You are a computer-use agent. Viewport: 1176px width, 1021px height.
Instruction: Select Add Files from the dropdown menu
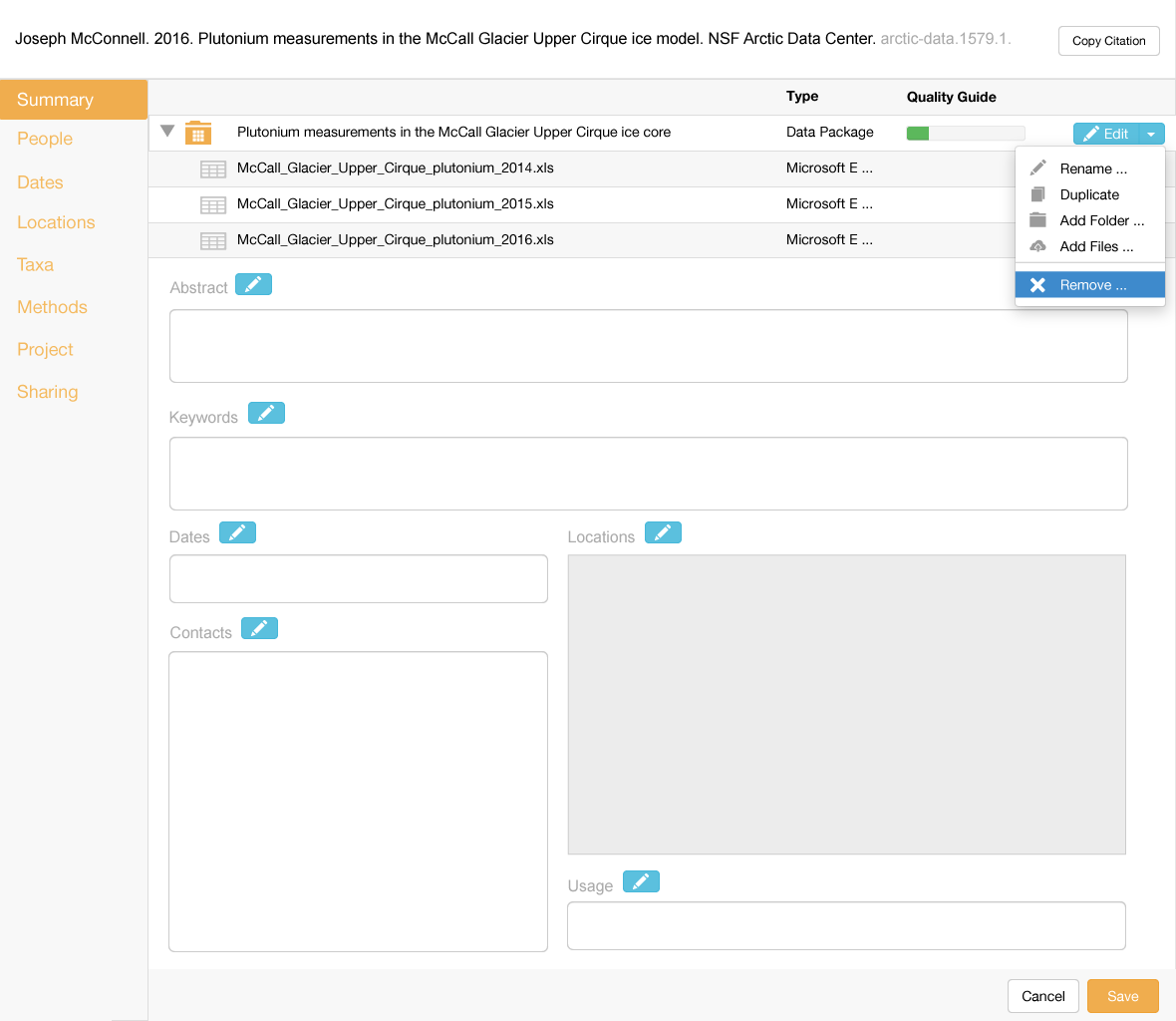click(x=1095, y=247)
